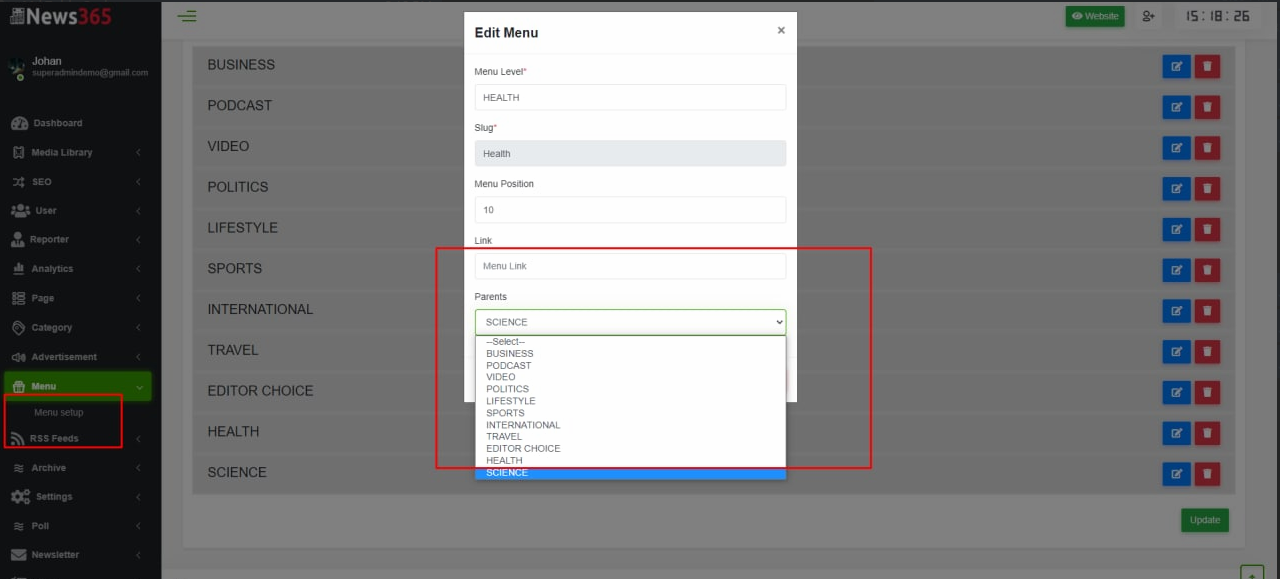Edit the HEALTH menu row

click(x=1176, y=433)
